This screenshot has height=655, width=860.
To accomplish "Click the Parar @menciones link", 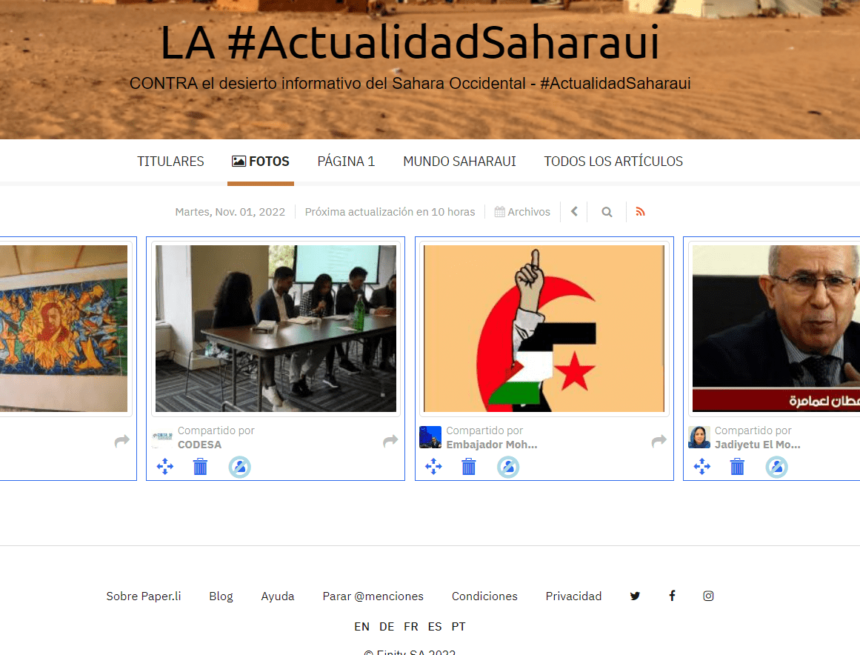I will (x=373, y=595).
